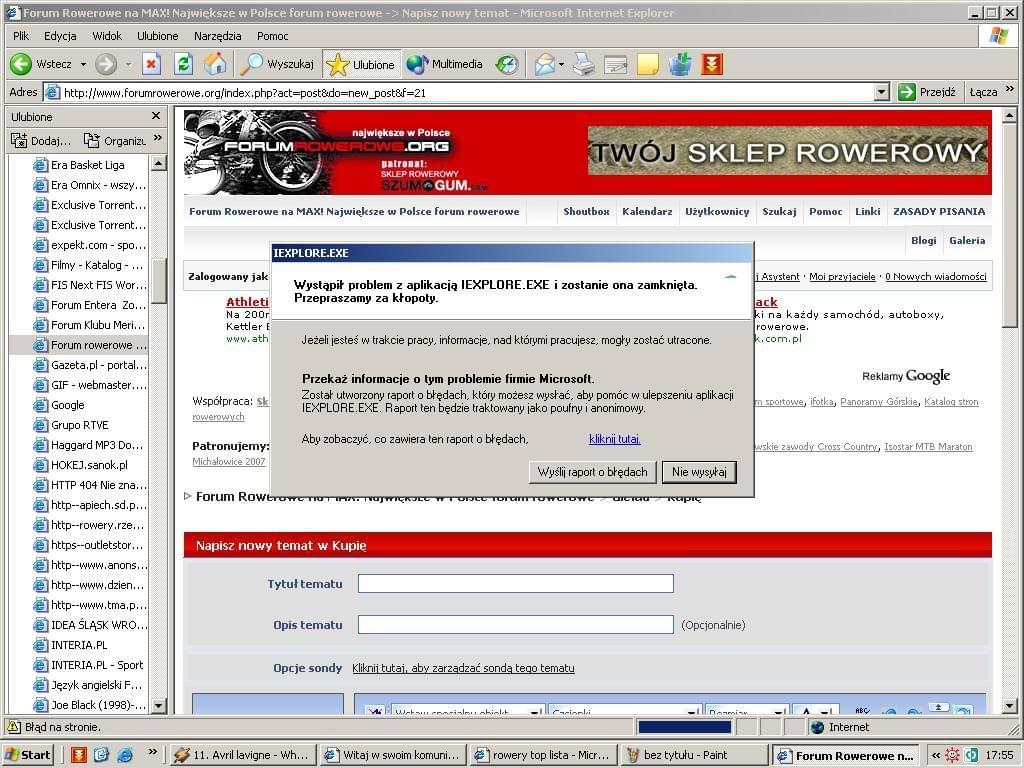The image size is (1024, 768).
Task: Click Nie wysyłaj button
Action: pos(699,472)
